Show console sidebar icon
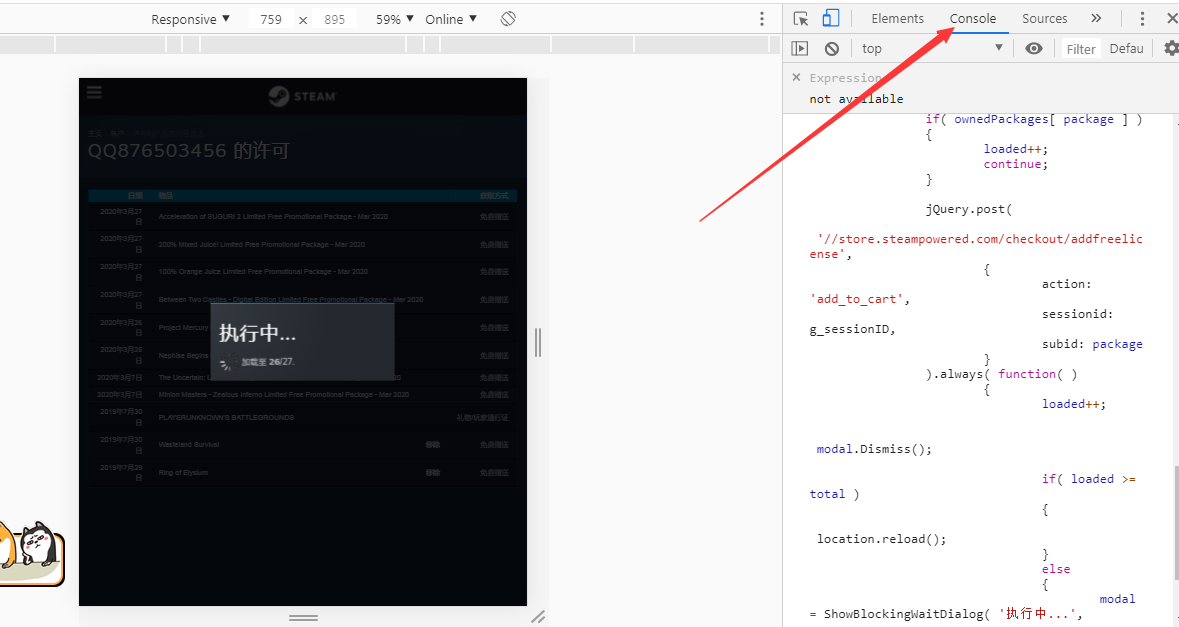The width and height of the screenshot is (1179, 627). (x=800, y=49)
